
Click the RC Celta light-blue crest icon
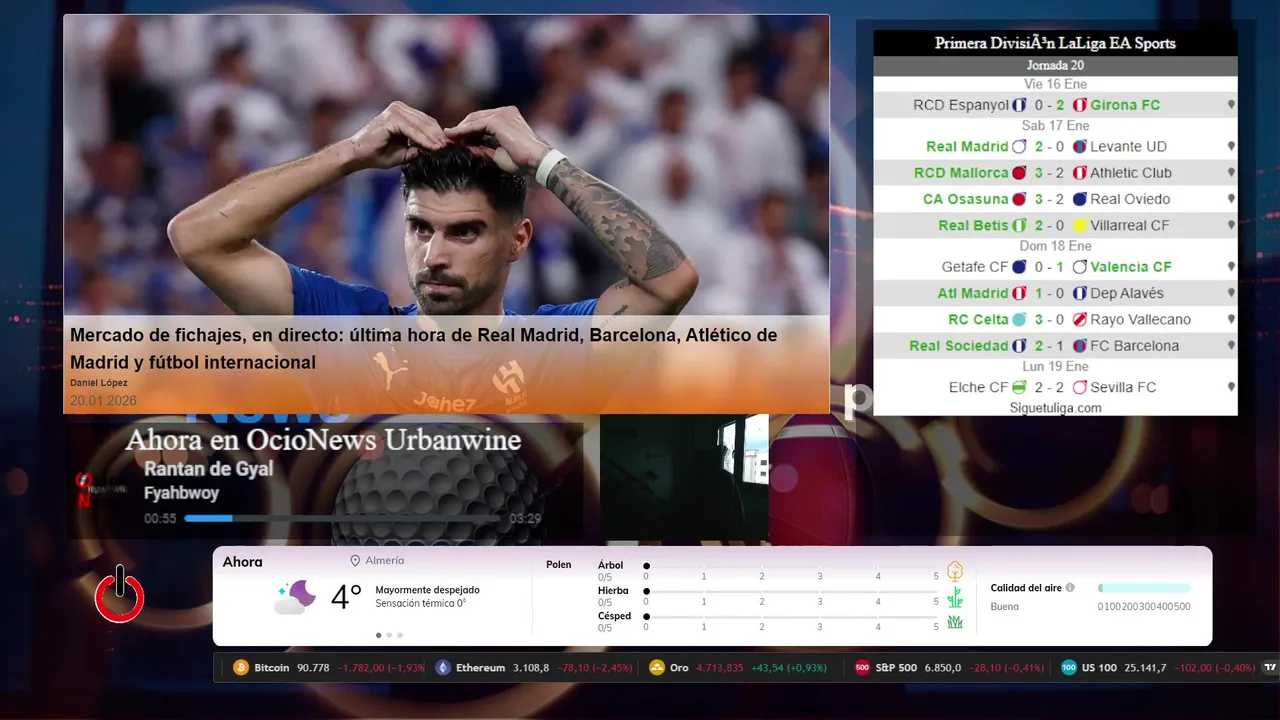point(1019,320)
